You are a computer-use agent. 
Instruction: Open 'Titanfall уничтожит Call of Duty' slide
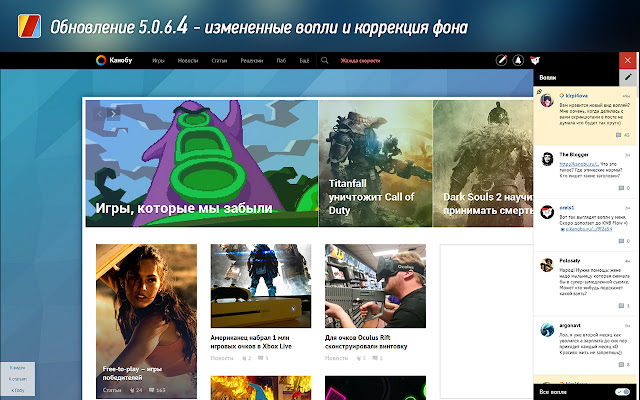pos(376,163)
